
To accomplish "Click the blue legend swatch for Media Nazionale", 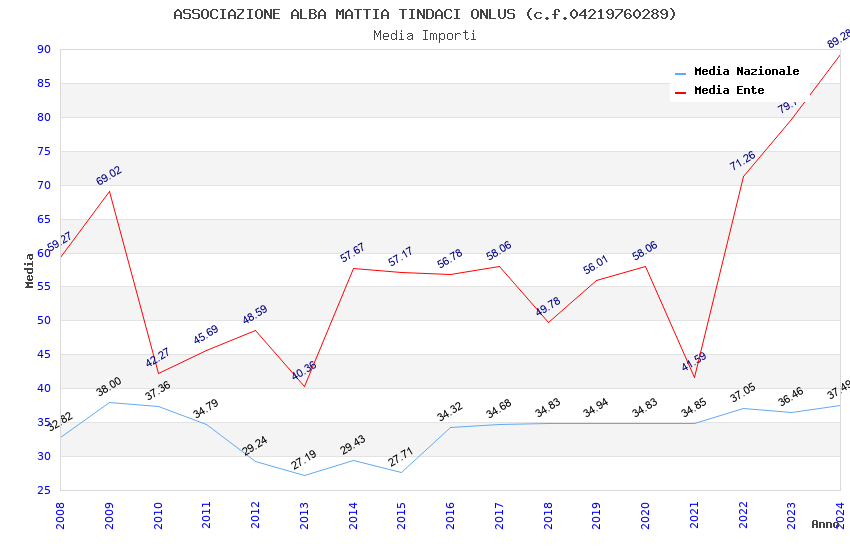I will 680,73.
